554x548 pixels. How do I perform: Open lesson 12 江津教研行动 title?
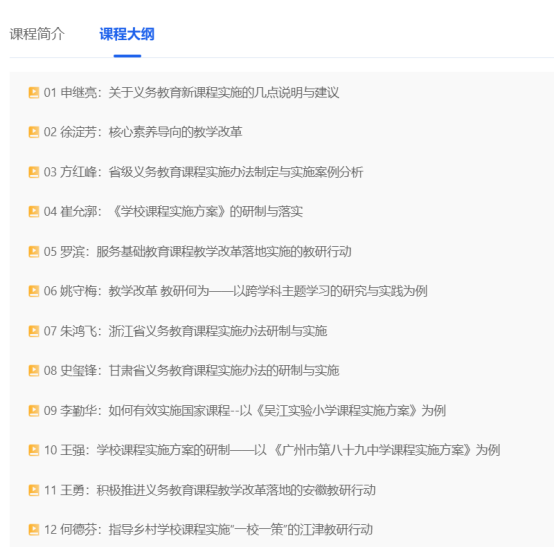pyautogui.click(x=208, y=530)
